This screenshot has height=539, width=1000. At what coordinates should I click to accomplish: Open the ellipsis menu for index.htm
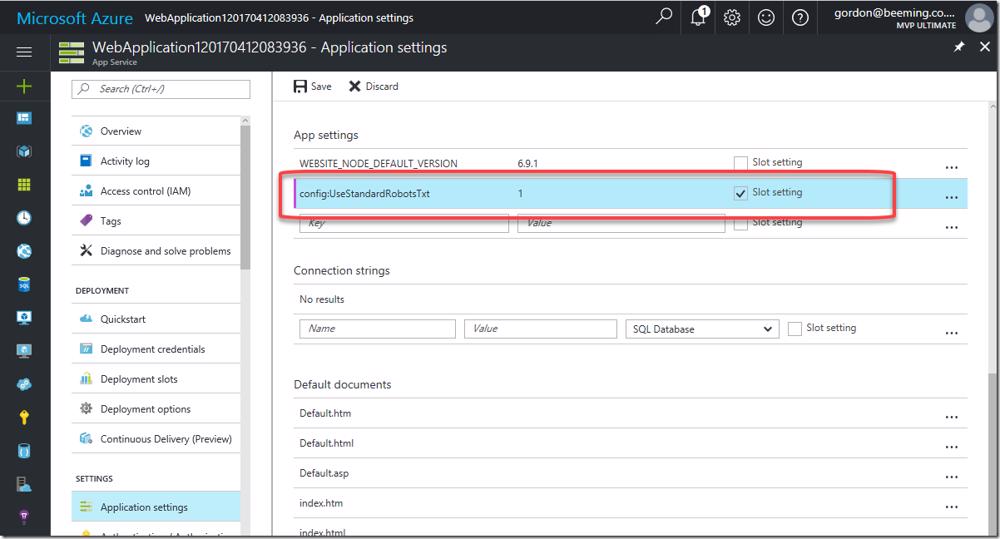952,507
